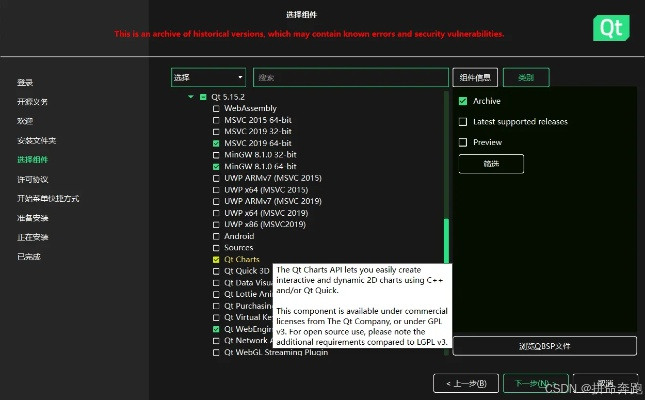Image resolution: width=645 pixels, height=400 pixels.
Task: Enable Qt WebGL Streaming Plugin checkbox
Action: tap(216, 352)
